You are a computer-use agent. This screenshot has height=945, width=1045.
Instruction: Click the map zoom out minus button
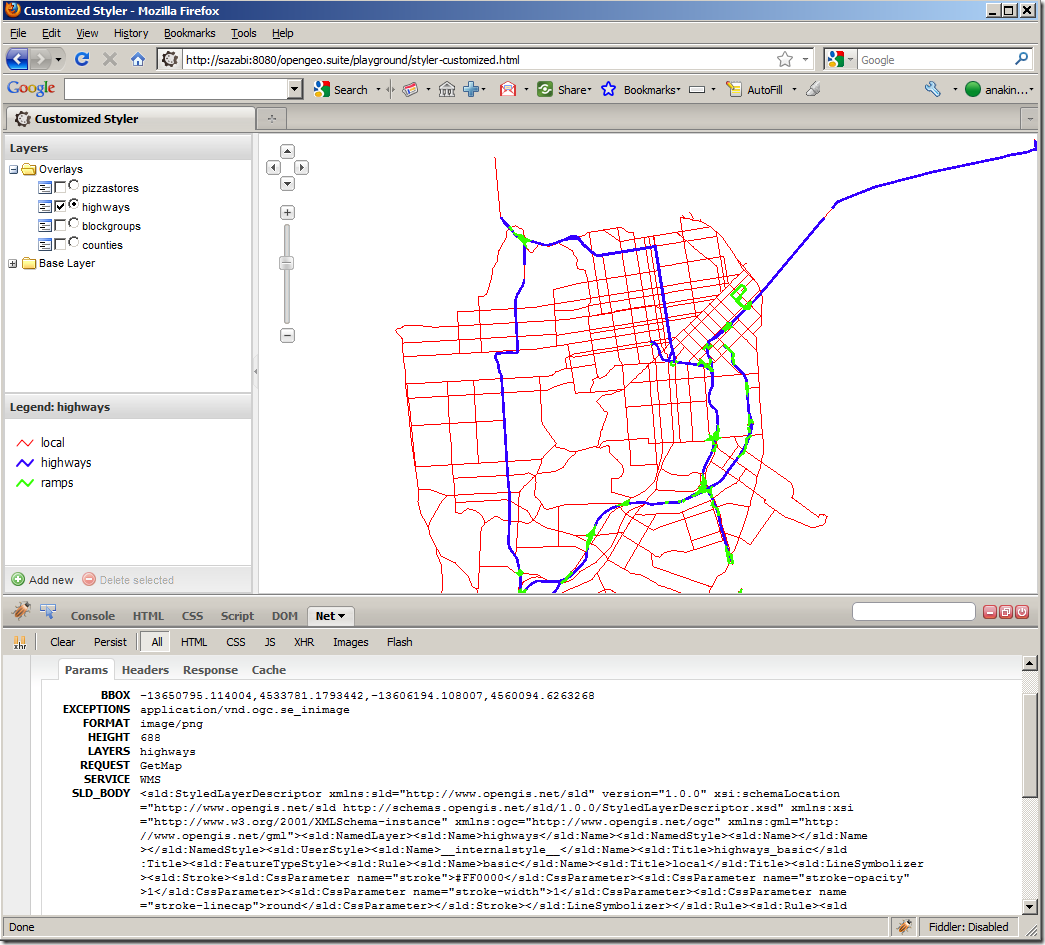point(287,335)
